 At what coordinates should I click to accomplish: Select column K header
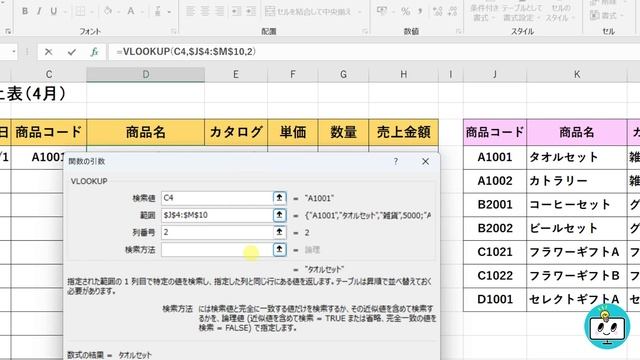pyautogui.click(x=577, y=75)
